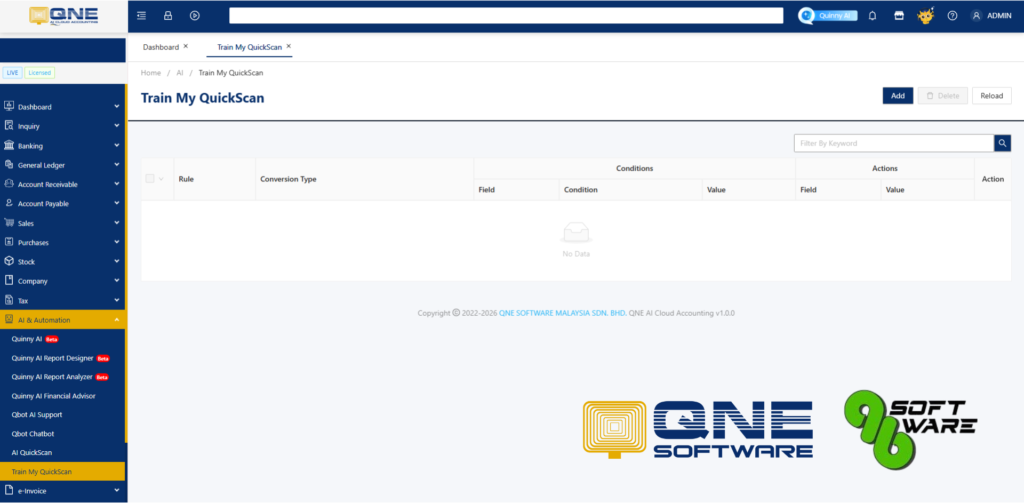The width and height of the screenshot is (1024, 503).
Task: Click the LIVE status badge
Action: point(12,73)
